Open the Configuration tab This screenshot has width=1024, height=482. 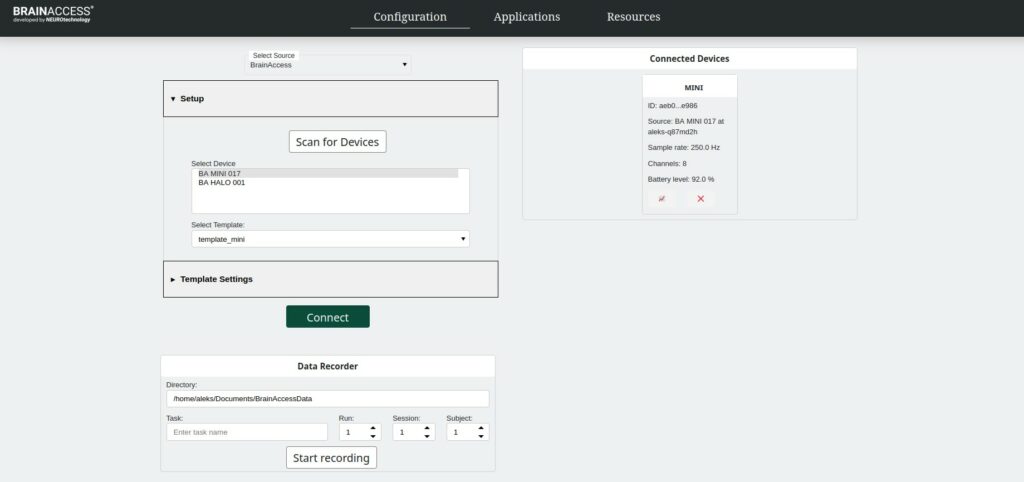[x=410, y=17]
